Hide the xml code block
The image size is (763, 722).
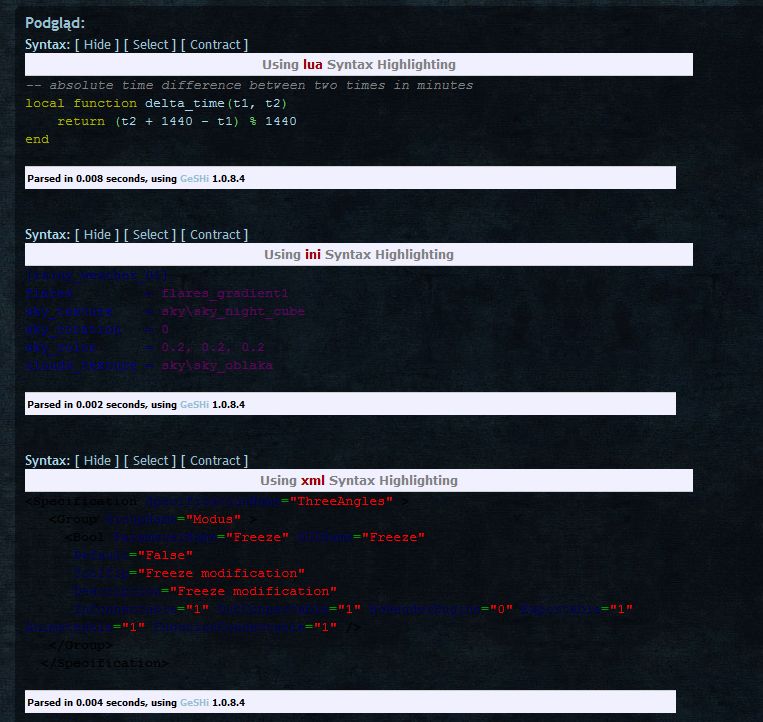click(x=97, y=460)
